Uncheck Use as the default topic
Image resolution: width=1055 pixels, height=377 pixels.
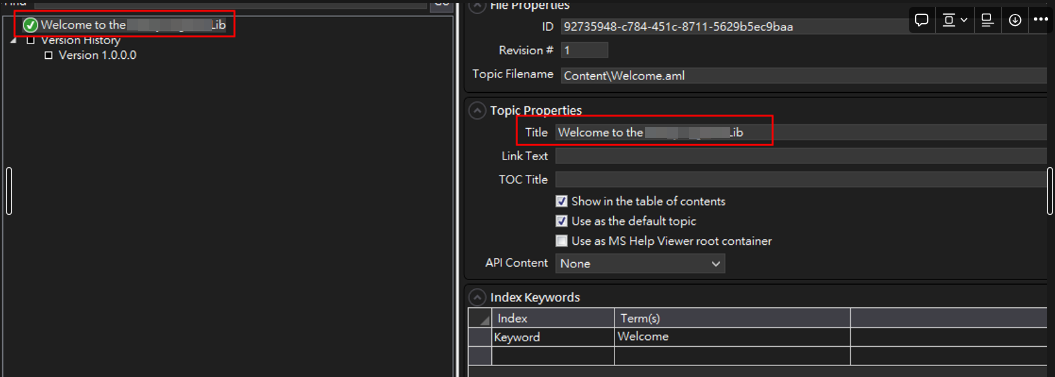(561, 221)
